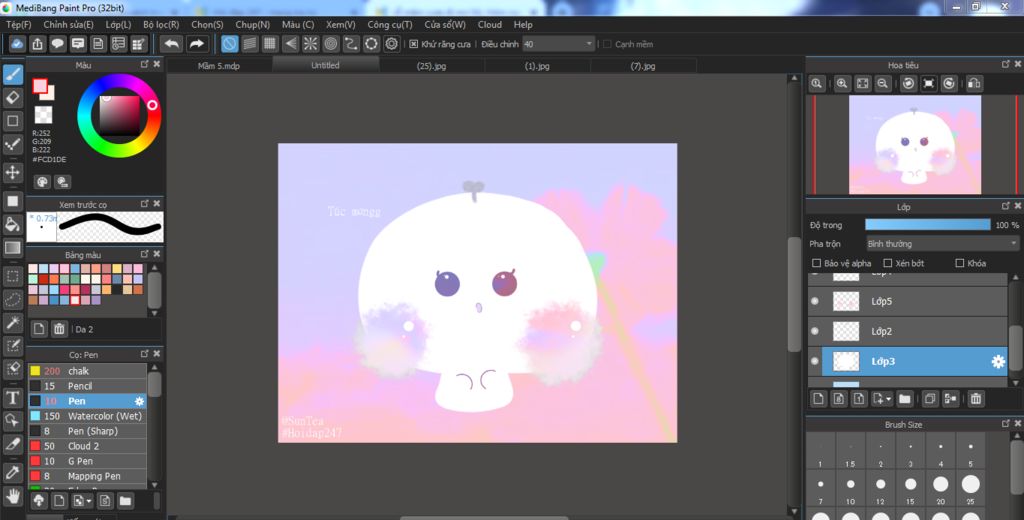Click the navigator canvas thumbnail
This screenshot has height=520, width=1024.
pos(914,144)
